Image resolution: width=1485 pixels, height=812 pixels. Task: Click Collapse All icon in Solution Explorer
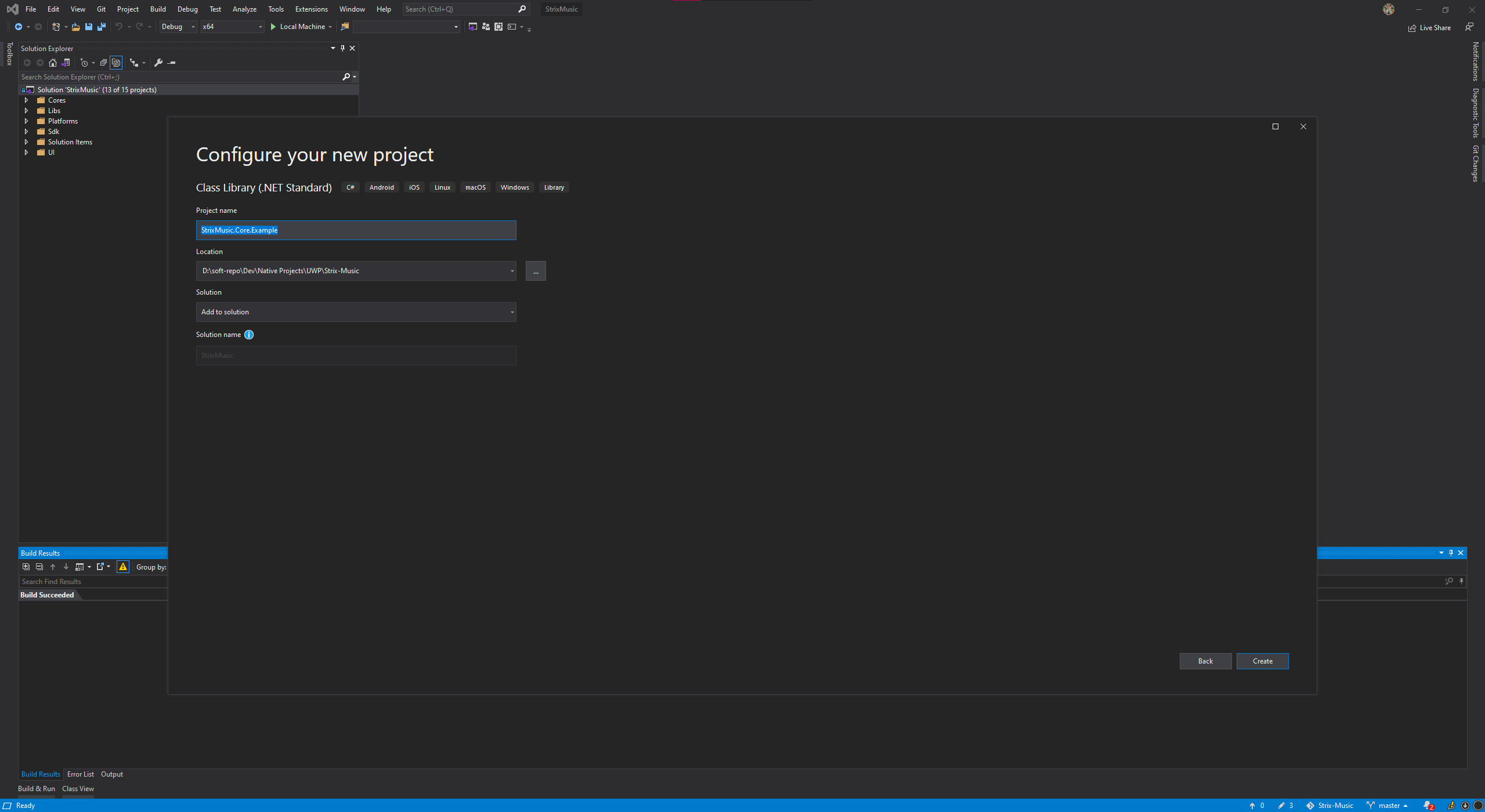tap(103, 63)
